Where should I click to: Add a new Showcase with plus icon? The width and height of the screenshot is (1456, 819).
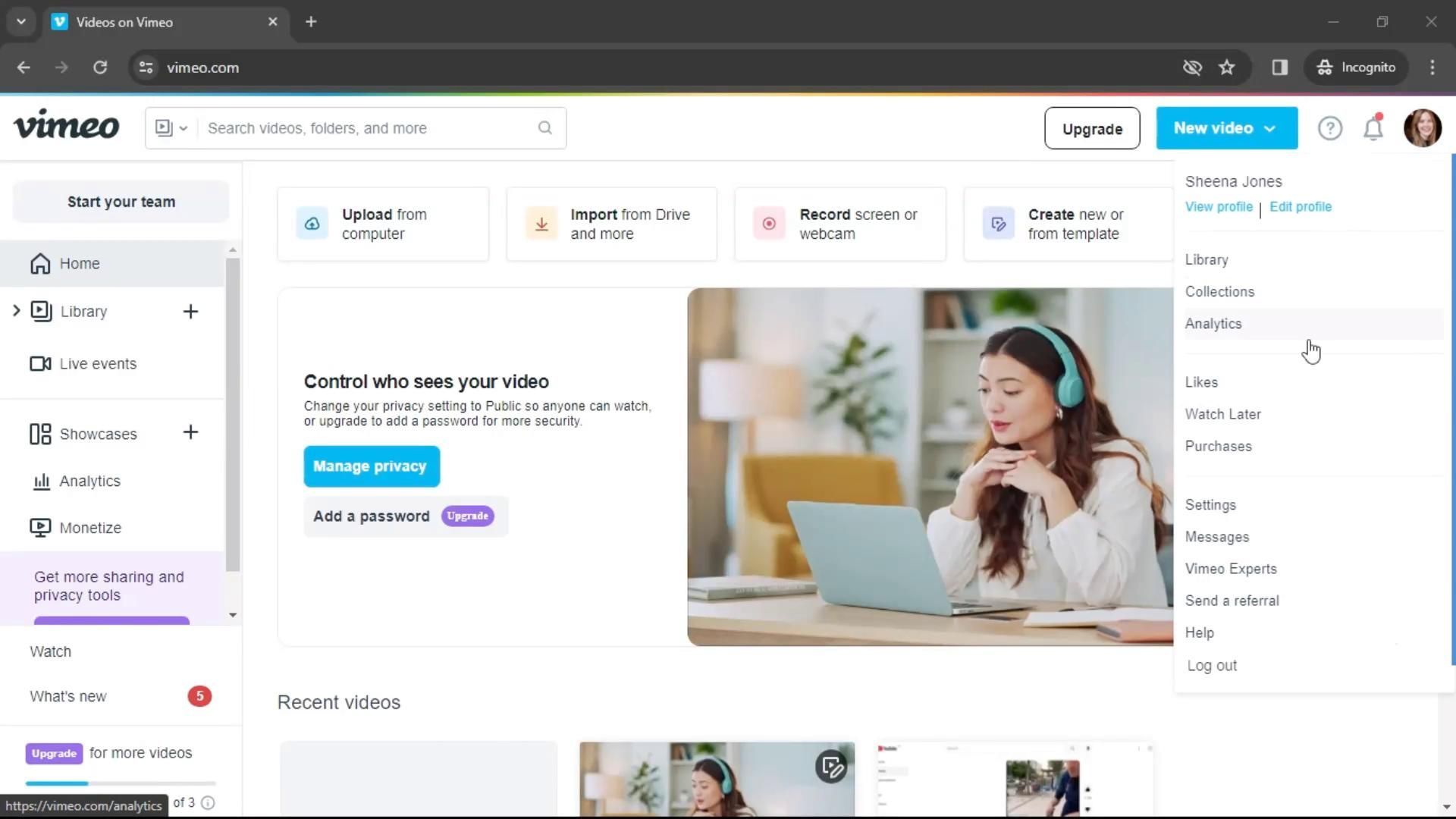(190, 432)
